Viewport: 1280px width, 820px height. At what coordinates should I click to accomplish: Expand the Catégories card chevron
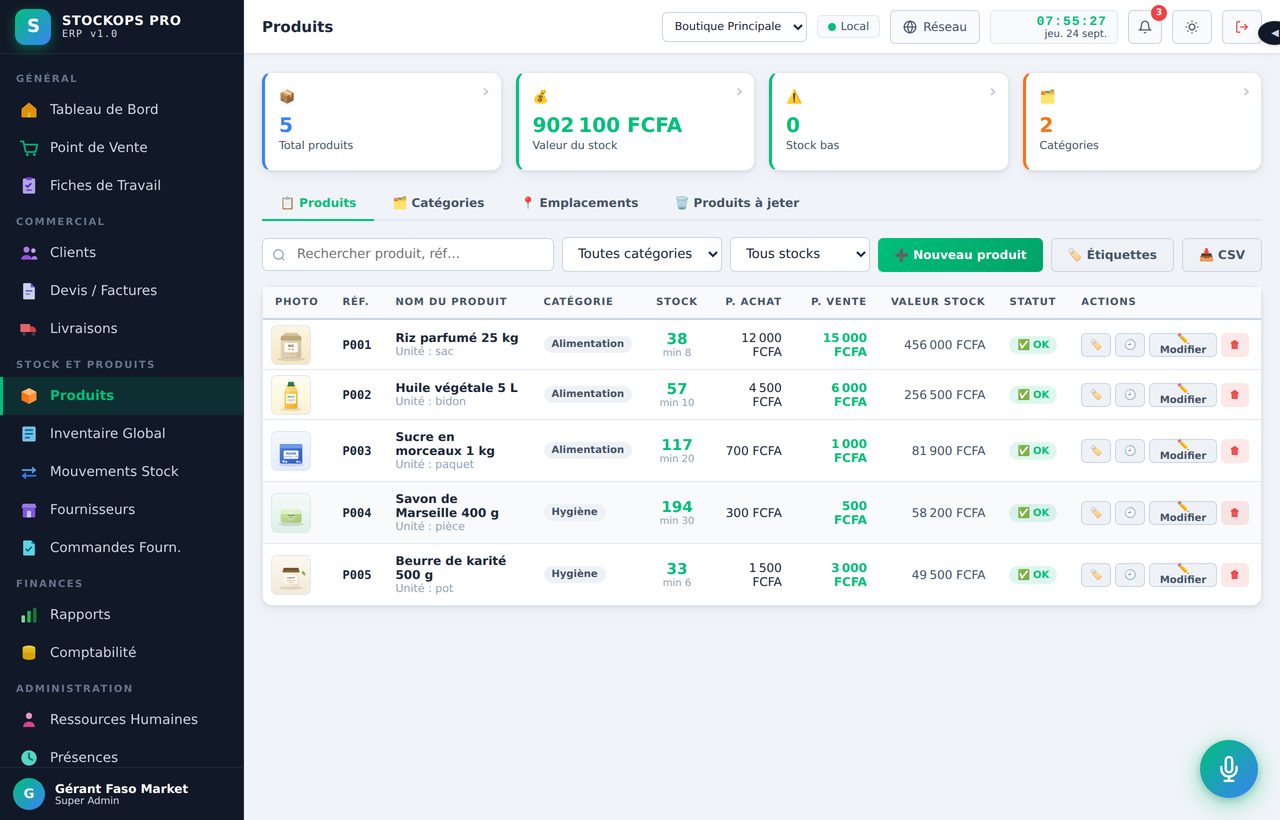pos(1246,92)
